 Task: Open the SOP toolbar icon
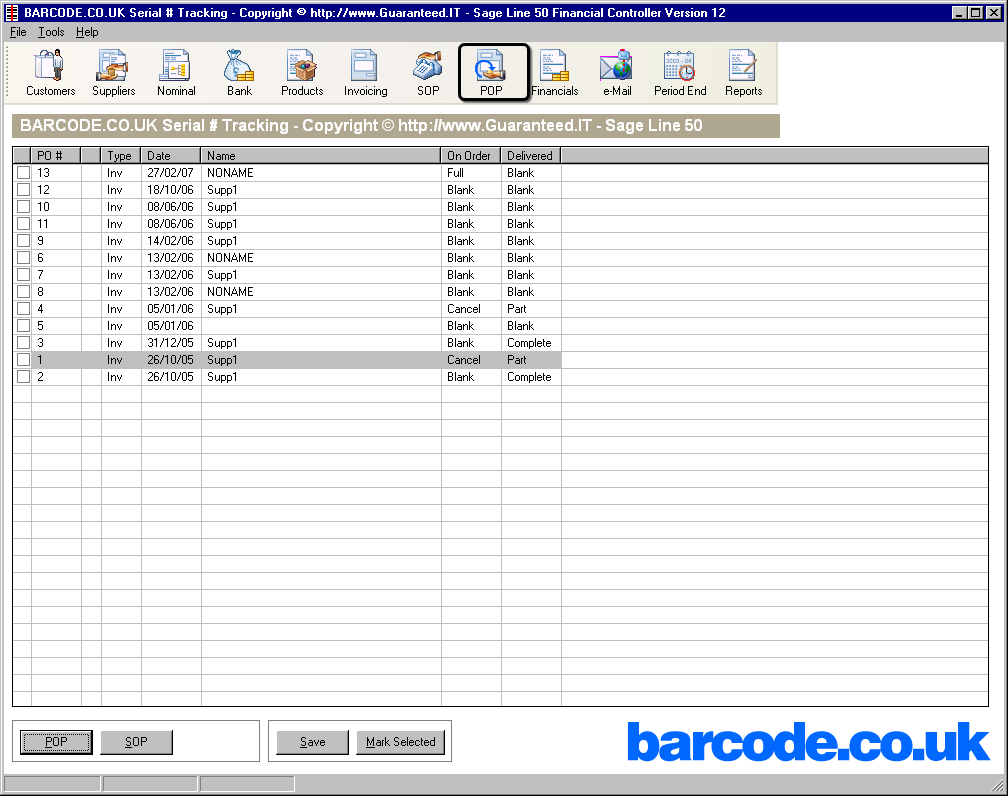point(428,73)
